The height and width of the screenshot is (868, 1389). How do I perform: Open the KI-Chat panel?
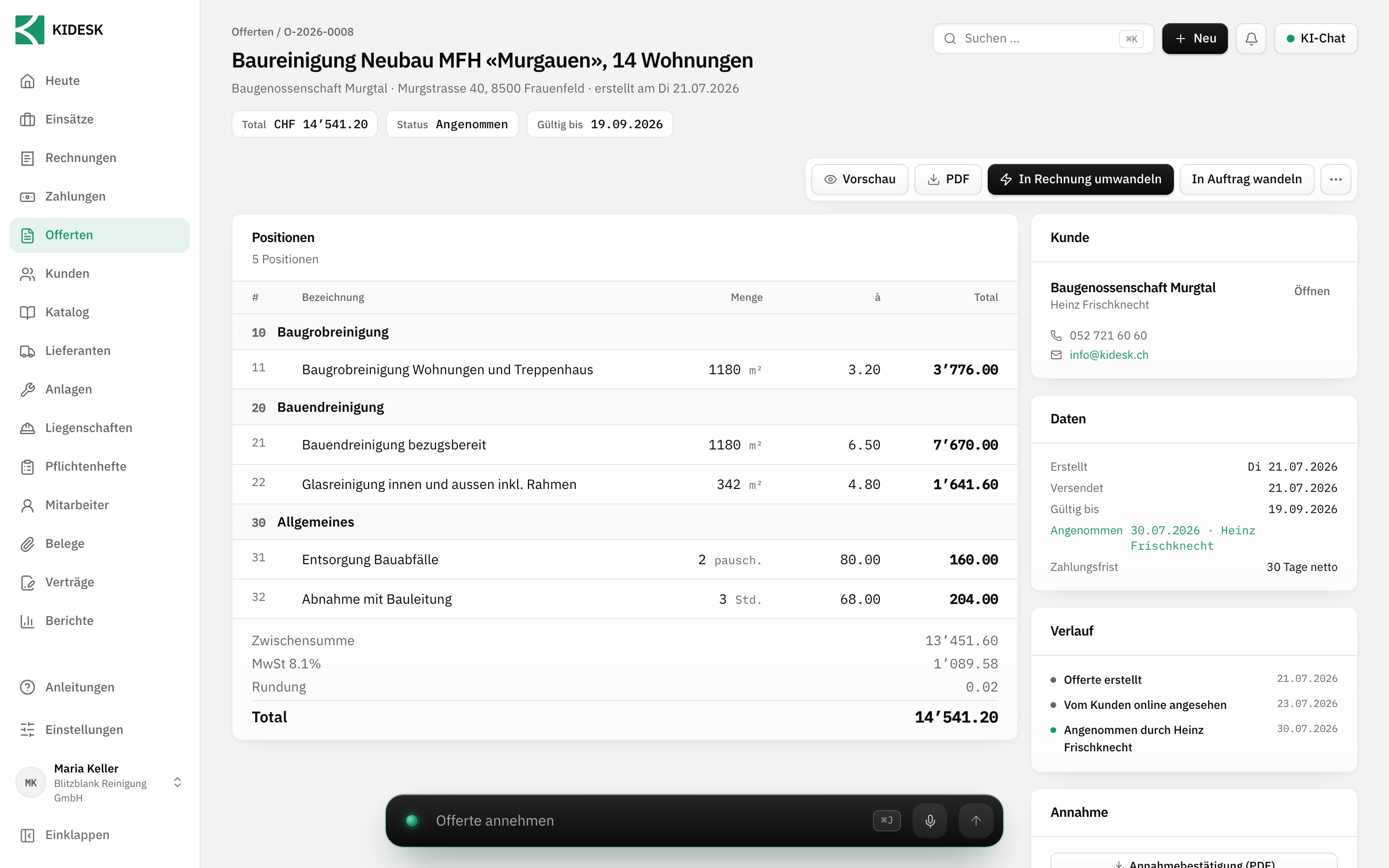pyautogui.click(x=1316, y=39)
